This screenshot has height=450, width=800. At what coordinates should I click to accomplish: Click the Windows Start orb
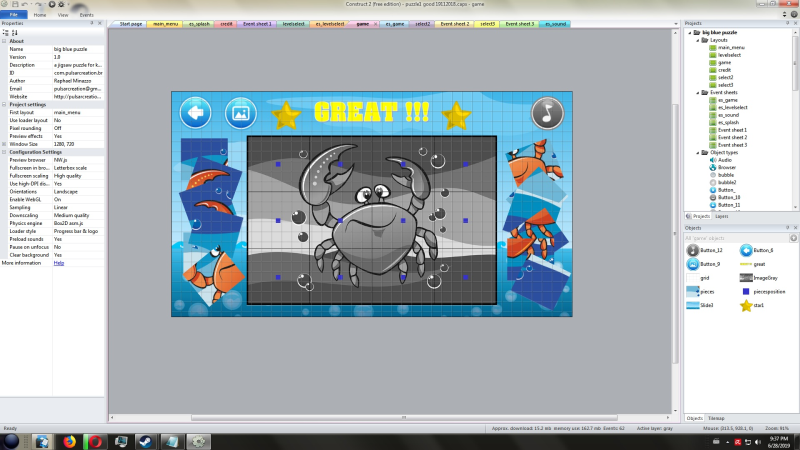[11, 441]
